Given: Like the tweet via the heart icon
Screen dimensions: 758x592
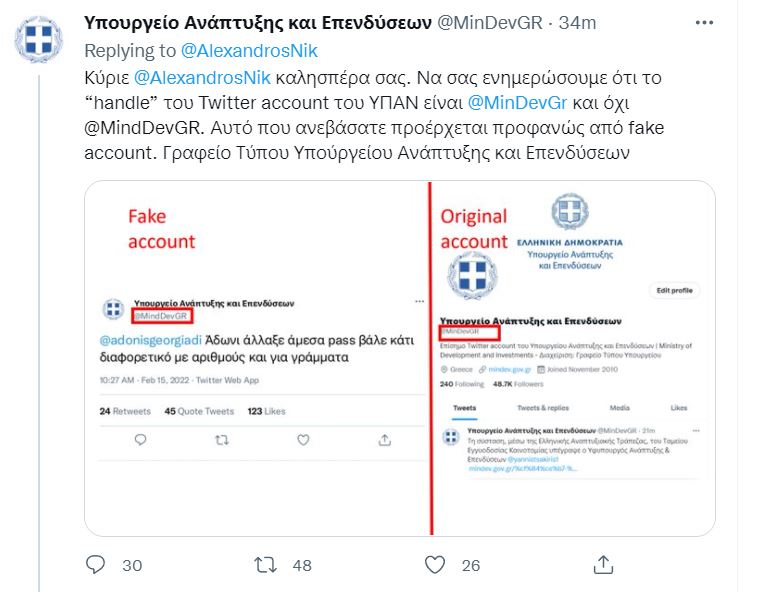Looking at the screenshot, I should click(435, 564).
